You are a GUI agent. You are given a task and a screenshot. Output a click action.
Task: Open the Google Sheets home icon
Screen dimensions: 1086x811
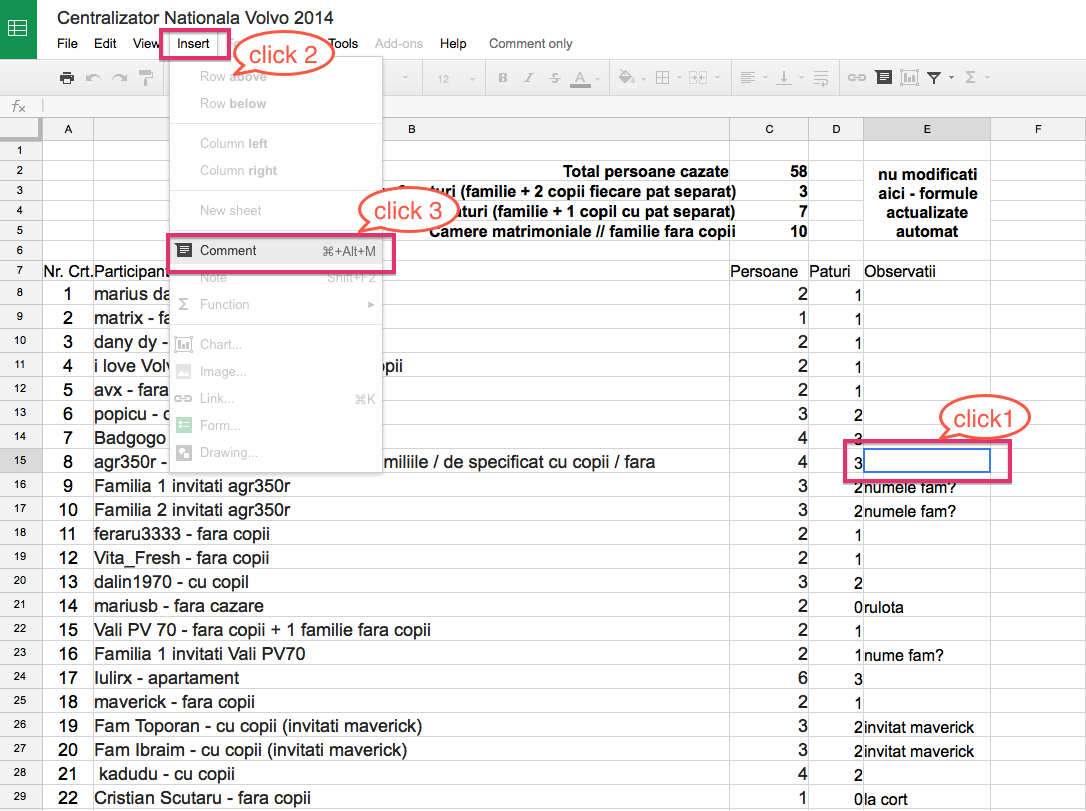17,28
